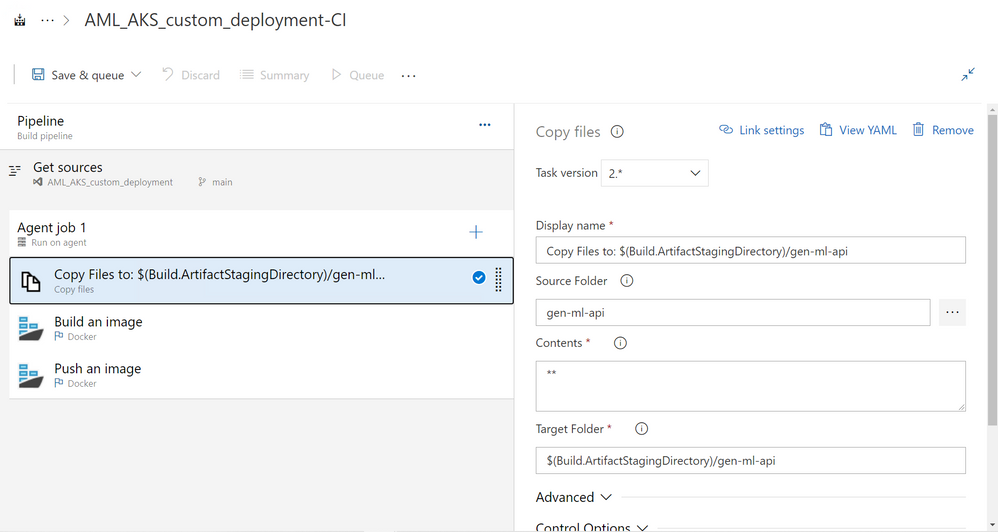
Task: Open the Save & queue dropdown arrow
Action: [x=136, y=74]
